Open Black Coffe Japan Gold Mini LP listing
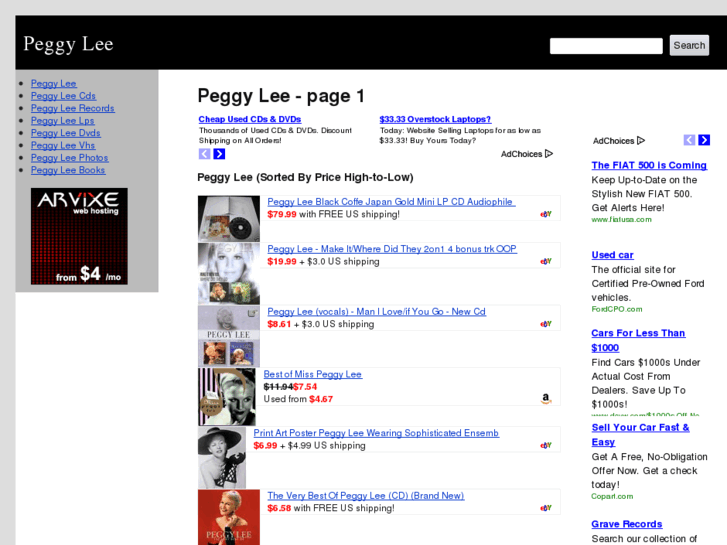 pos(391,202)
